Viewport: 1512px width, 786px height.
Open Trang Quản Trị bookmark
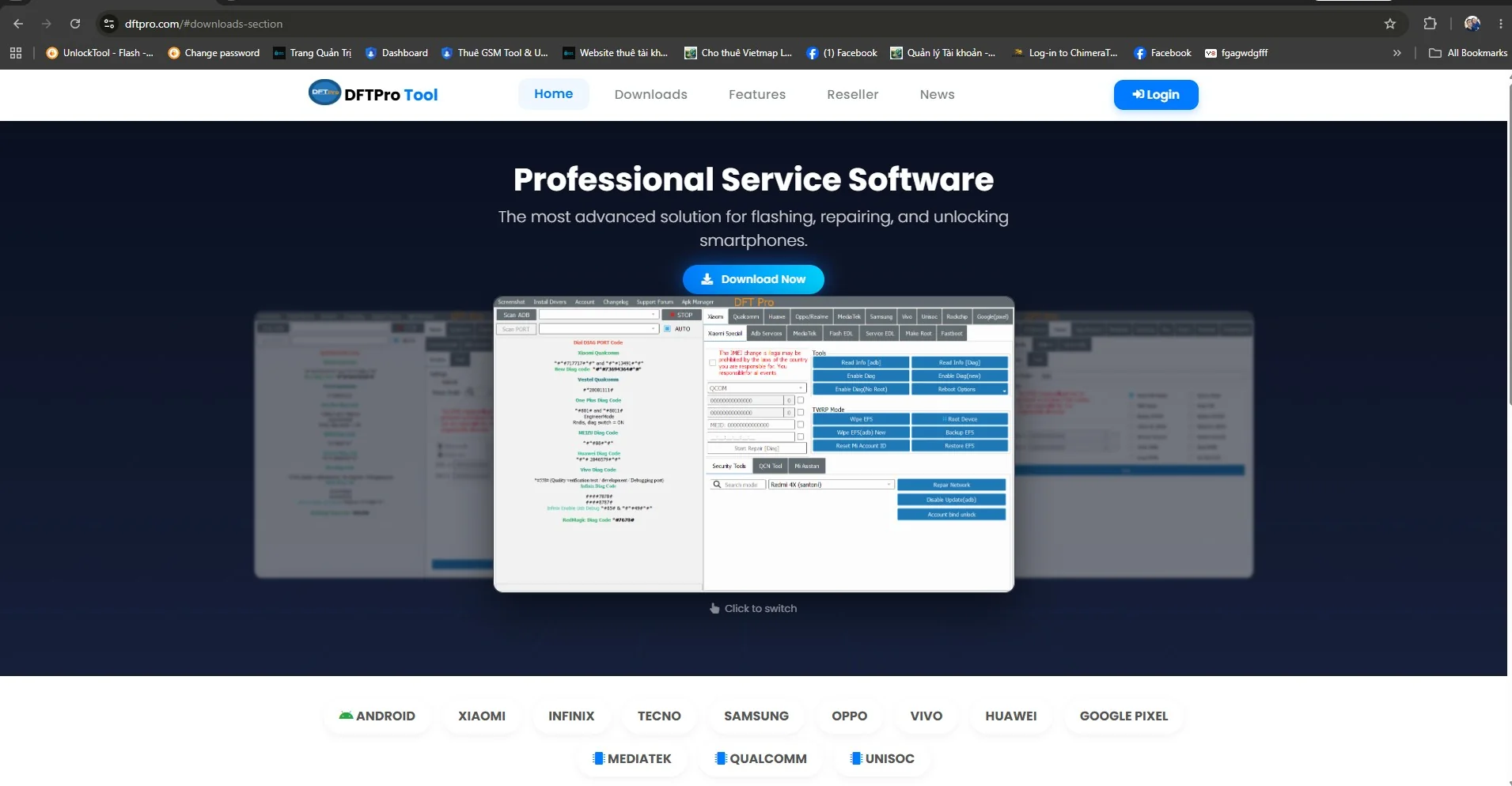point(312,53)
